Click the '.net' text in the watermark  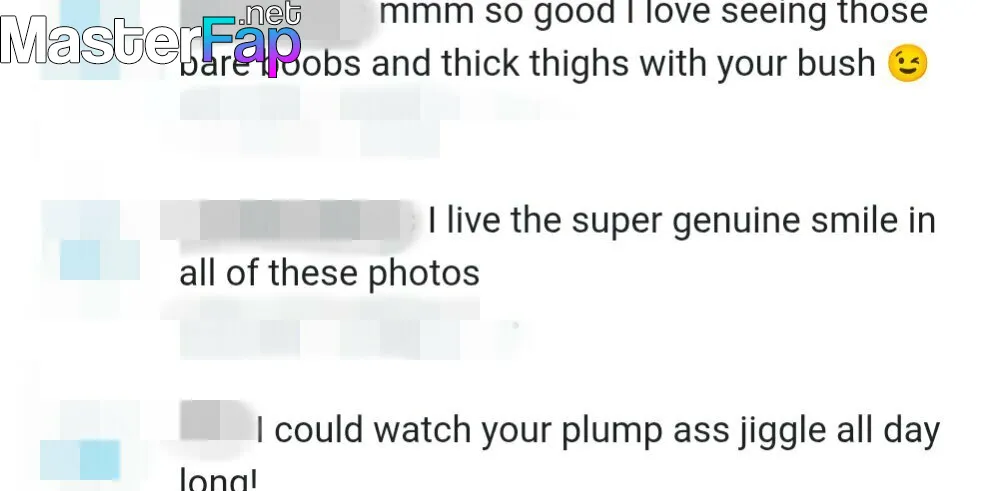point(271,14)
